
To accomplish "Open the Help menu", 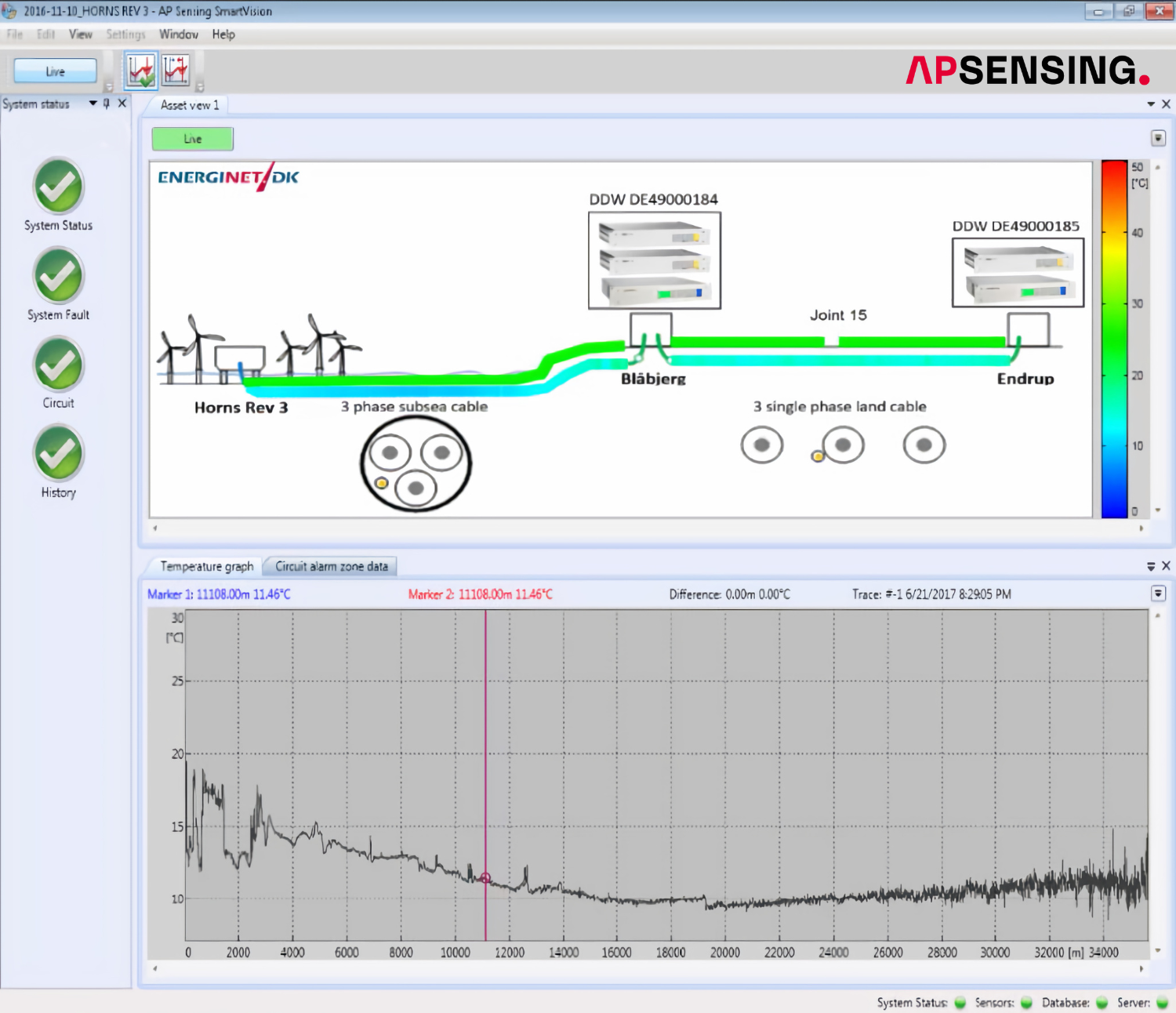I will [223, 34].
